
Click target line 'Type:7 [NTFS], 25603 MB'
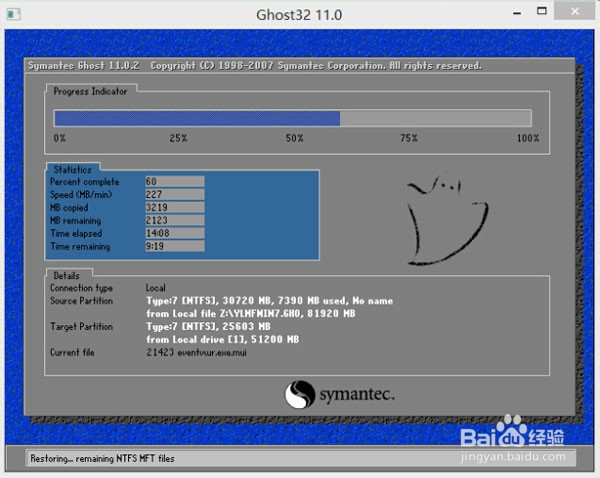208,327
